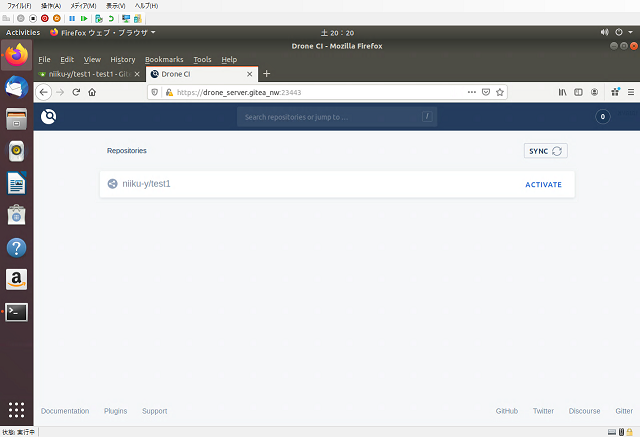640x437 pixels.
Task: Open the niiku-y/test1 repository row
Action: coord(337,184)
